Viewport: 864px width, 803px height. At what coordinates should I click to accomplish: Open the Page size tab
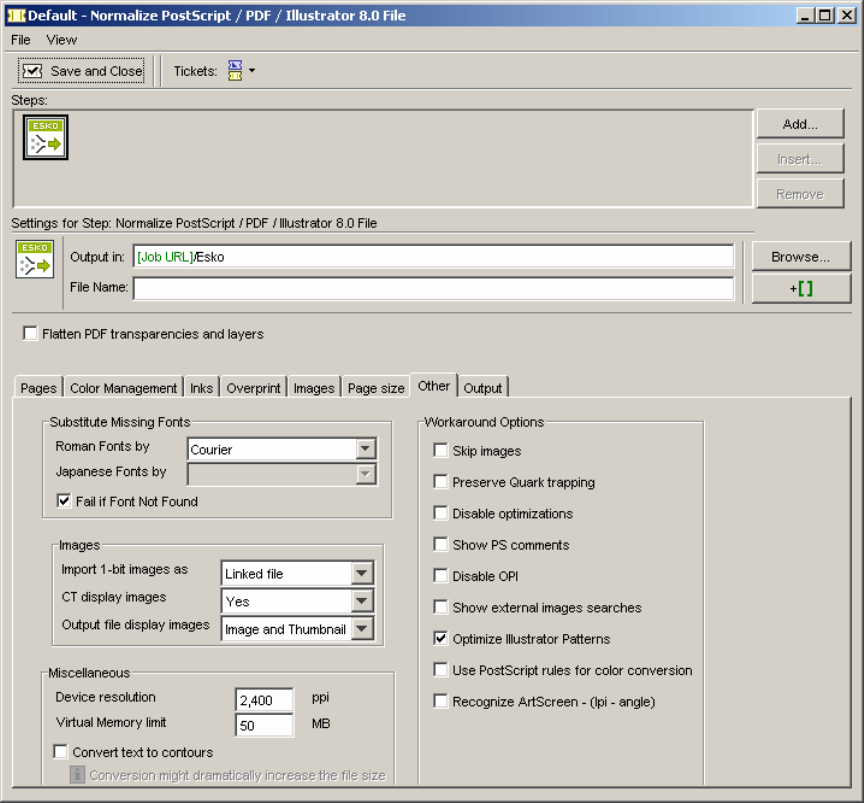coord(376,388)
